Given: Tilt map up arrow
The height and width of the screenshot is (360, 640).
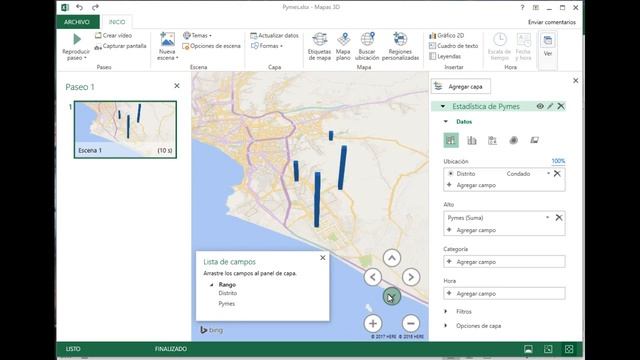Looking at the screenshot, I should click(x=392, y=258).
